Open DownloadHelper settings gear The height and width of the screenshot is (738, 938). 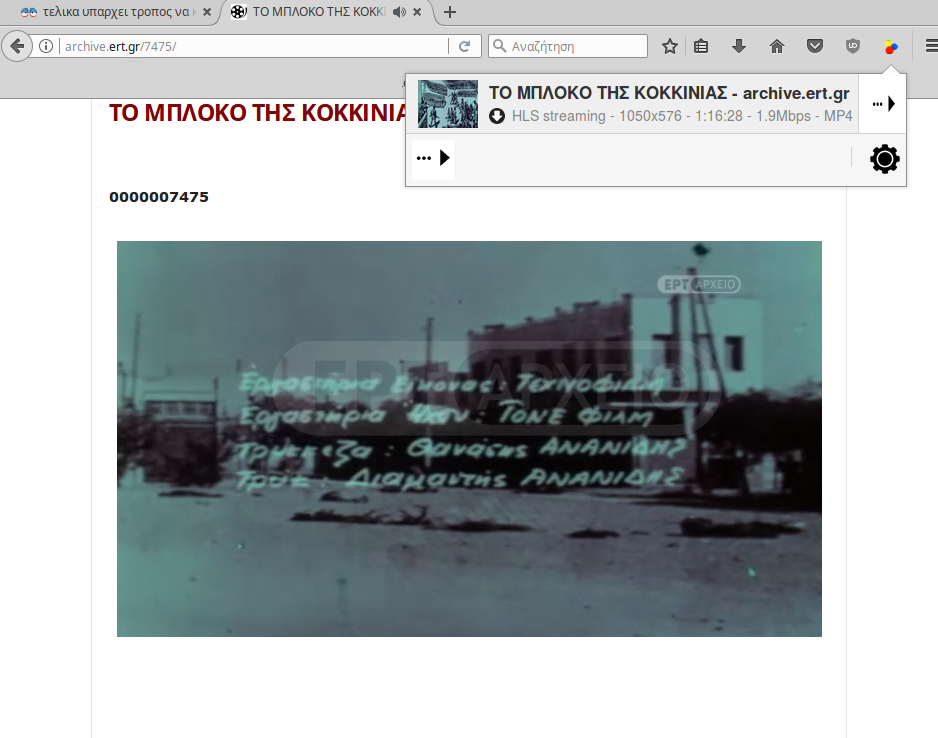coord(884,159)
